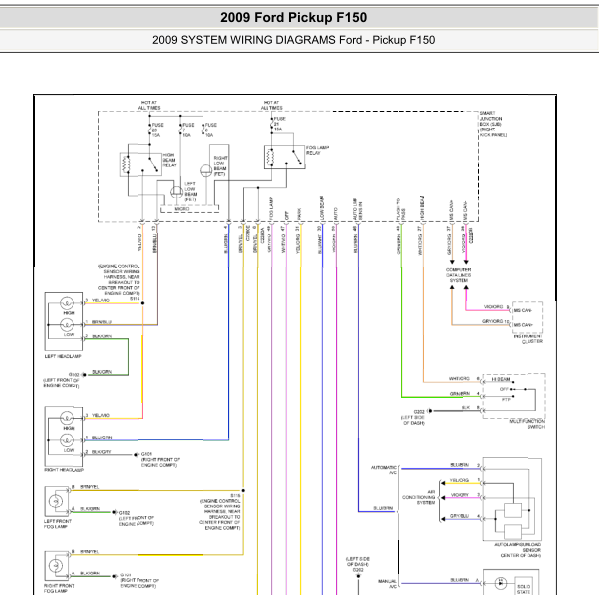This screenshot has width=599, height=595.
Task: Click the S114 splice dot
Action: click(x=142, y=303)
